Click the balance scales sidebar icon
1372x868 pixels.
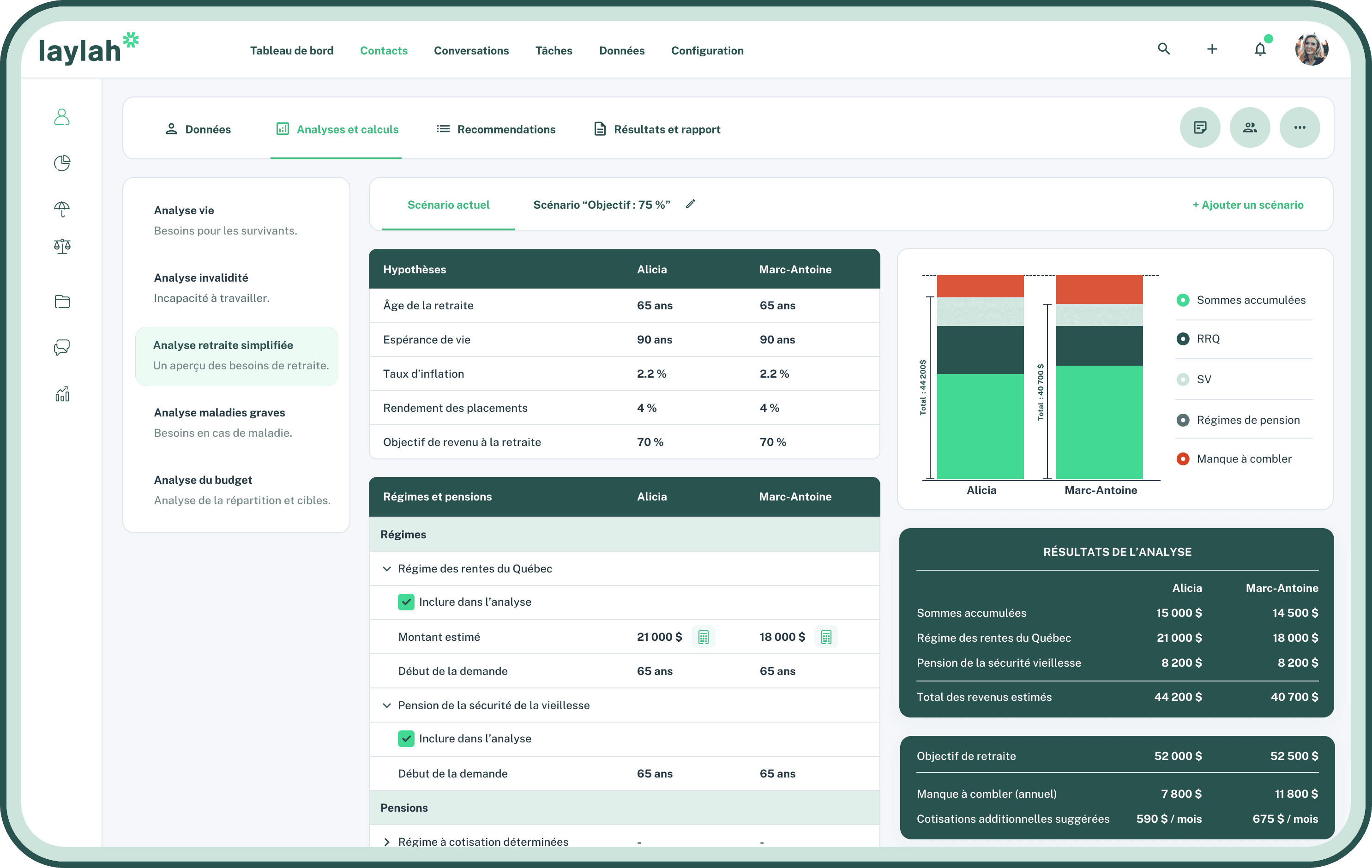[x=61, y=246]
